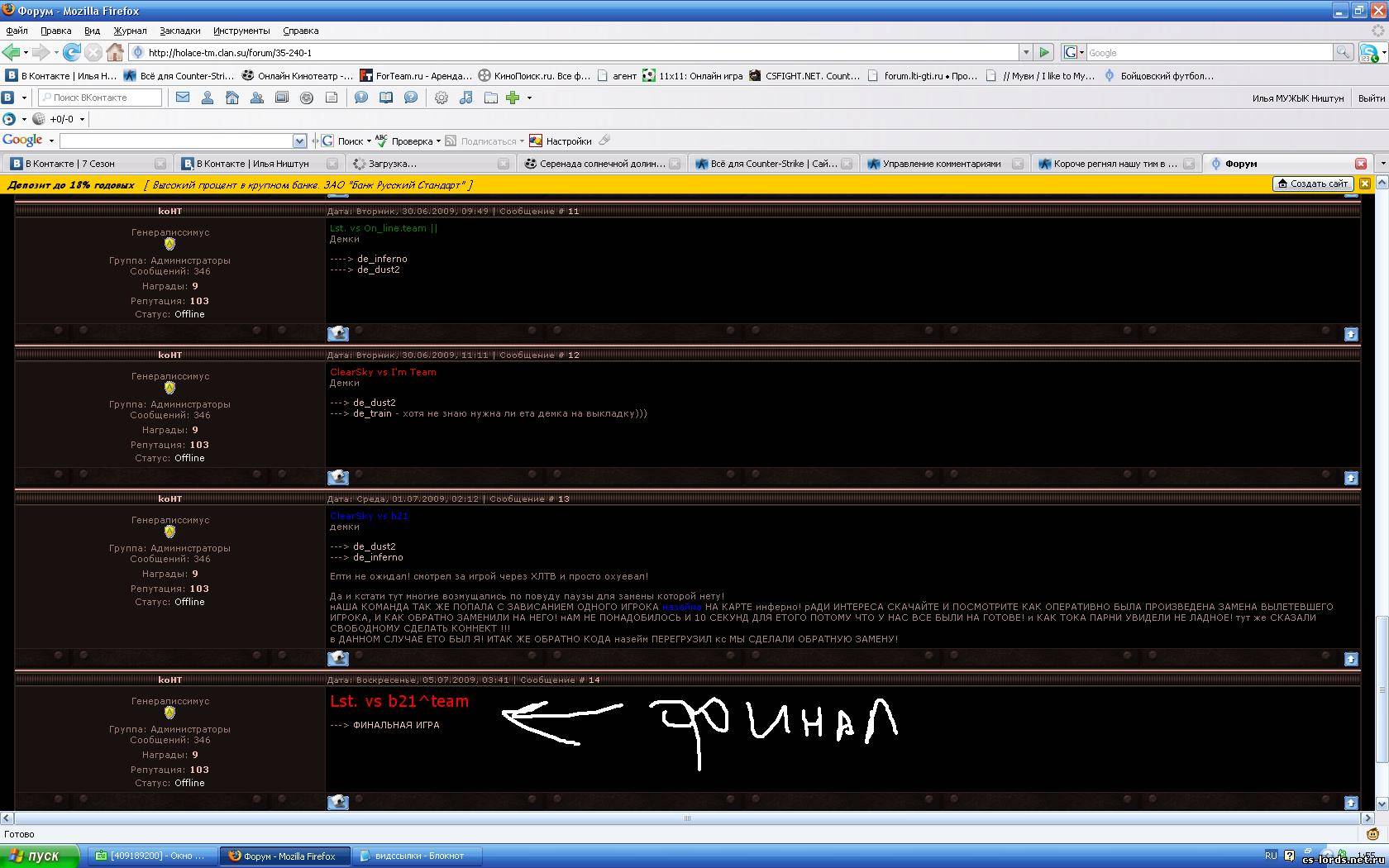1389x868 pixels.
Task: Open the back history dropdown arrow
Action: [x=26, y=52]
